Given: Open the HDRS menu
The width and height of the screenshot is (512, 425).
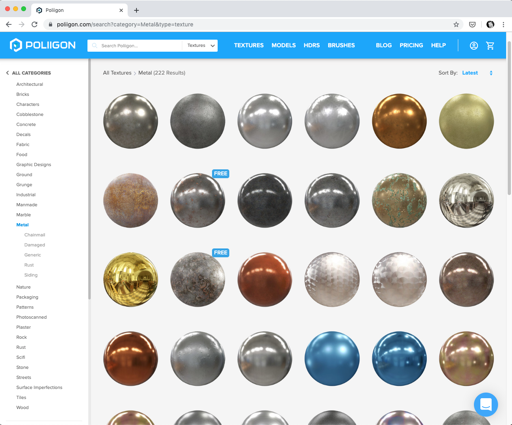Looking at the screenshot, I should [312, 45].
